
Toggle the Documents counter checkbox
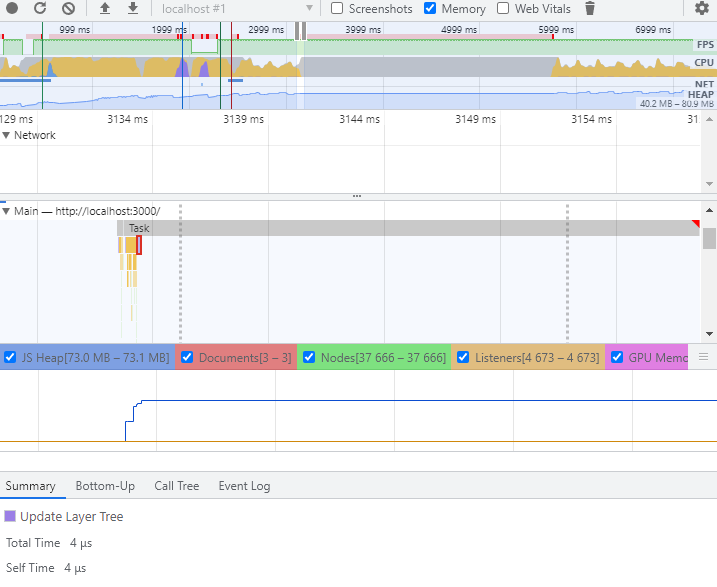click(x=187, y=357)
